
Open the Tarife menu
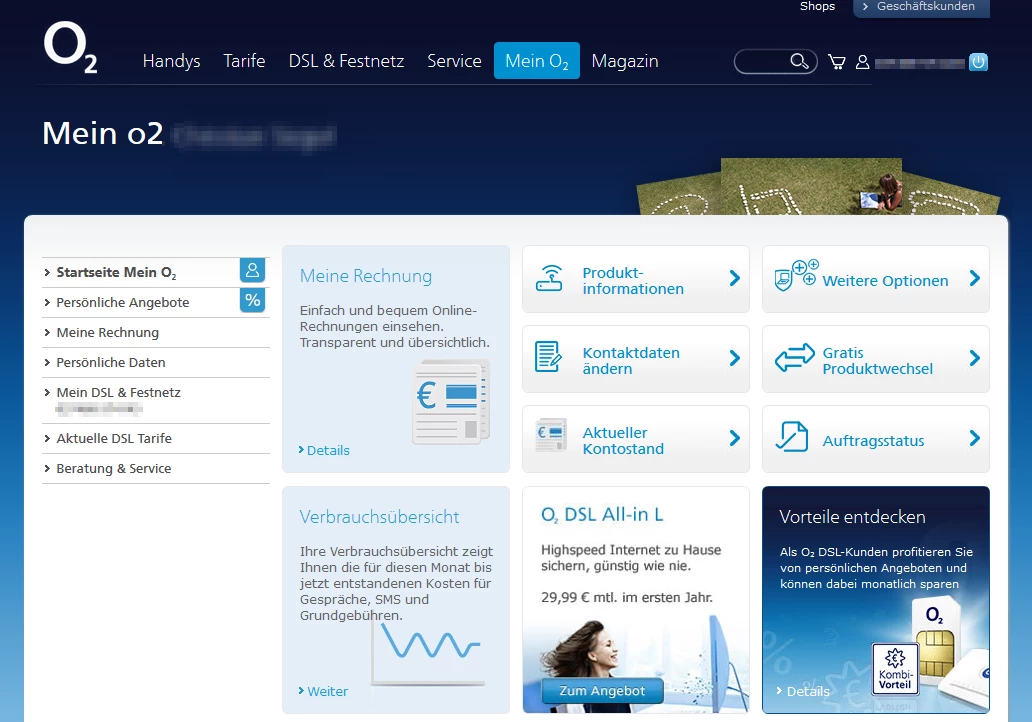point(244,61)
